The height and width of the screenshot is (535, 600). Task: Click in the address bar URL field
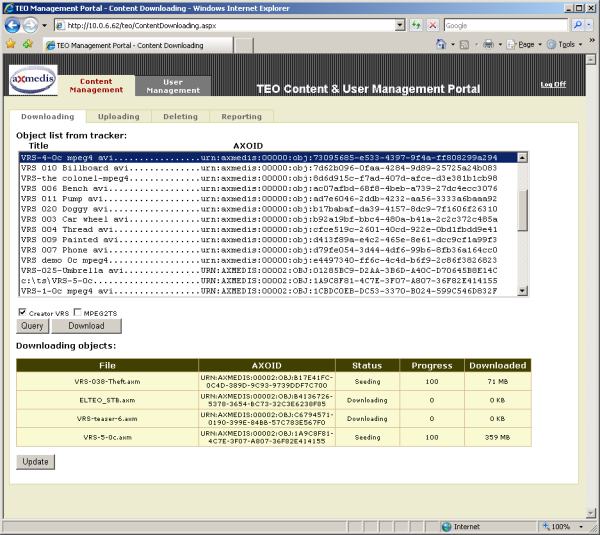point(226,26)
